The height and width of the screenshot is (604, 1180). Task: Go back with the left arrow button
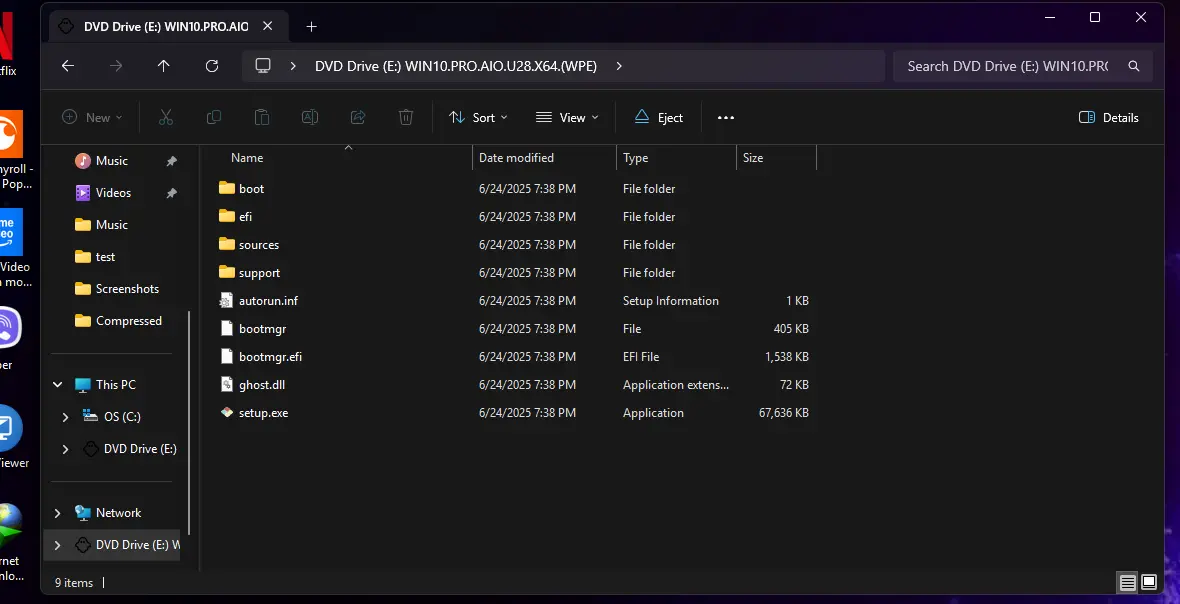point(68,66)
